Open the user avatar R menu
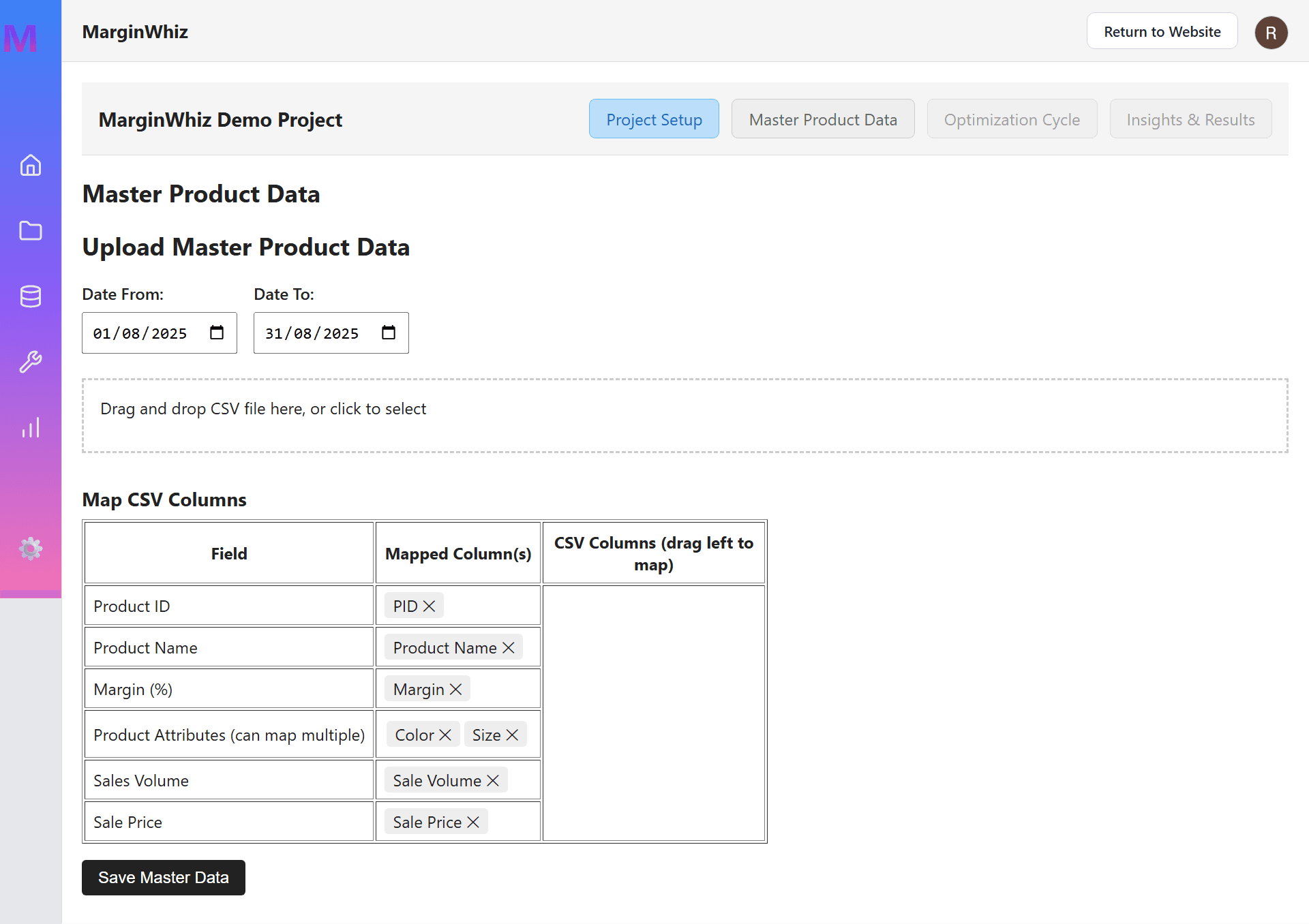The image size is (1309, 924). 1271,33
